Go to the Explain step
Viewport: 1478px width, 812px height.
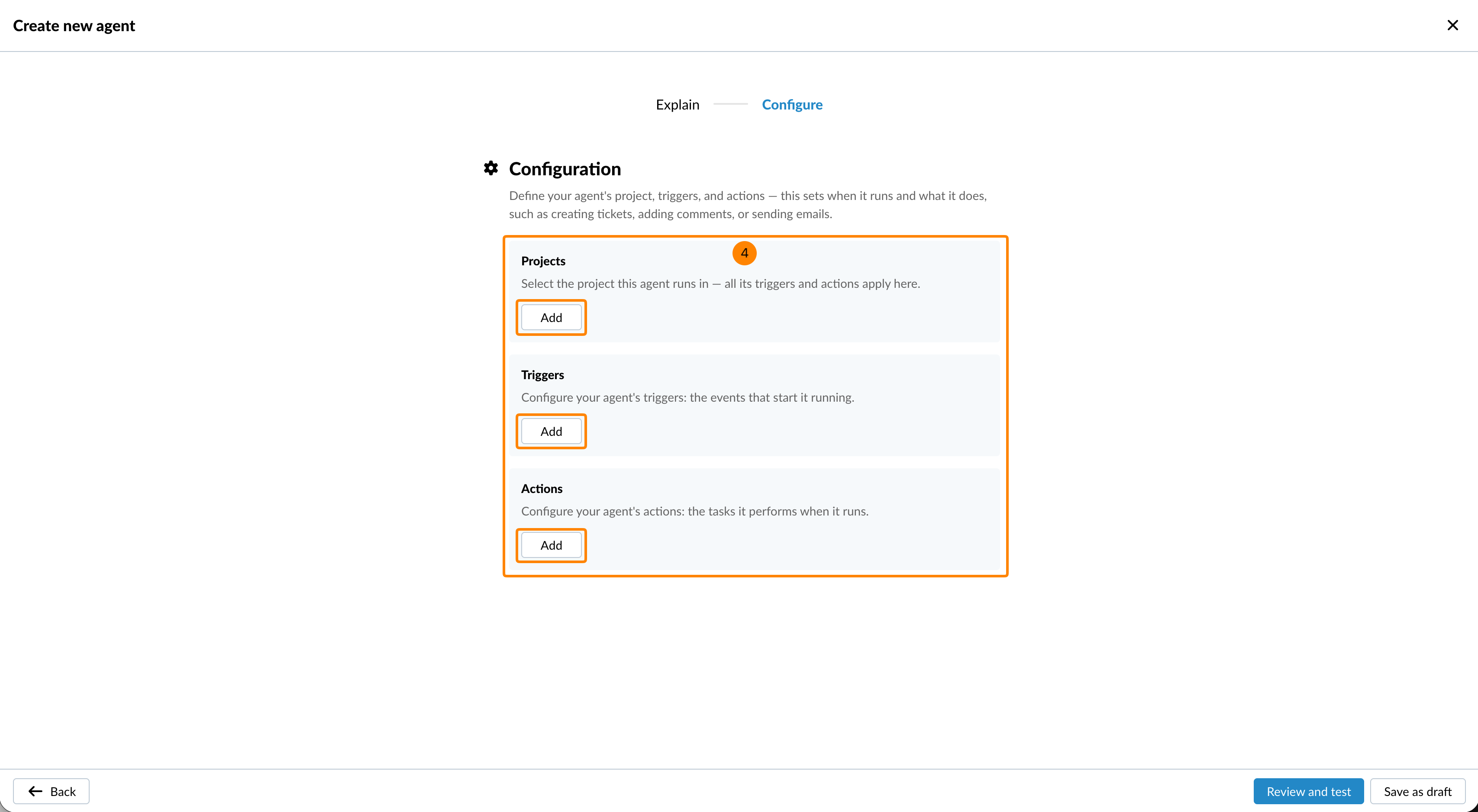tap(678, 104)
